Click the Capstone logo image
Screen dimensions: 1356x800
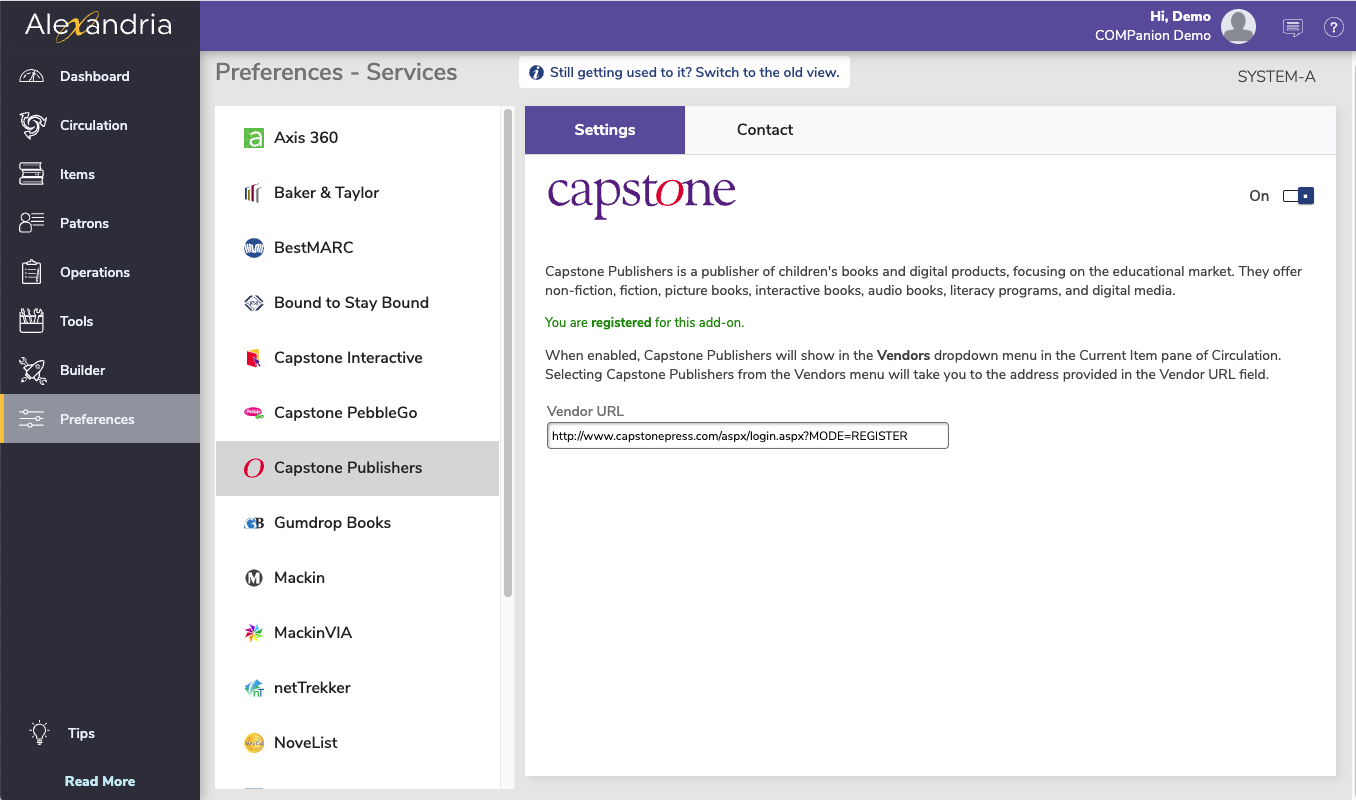coord(641,192)
